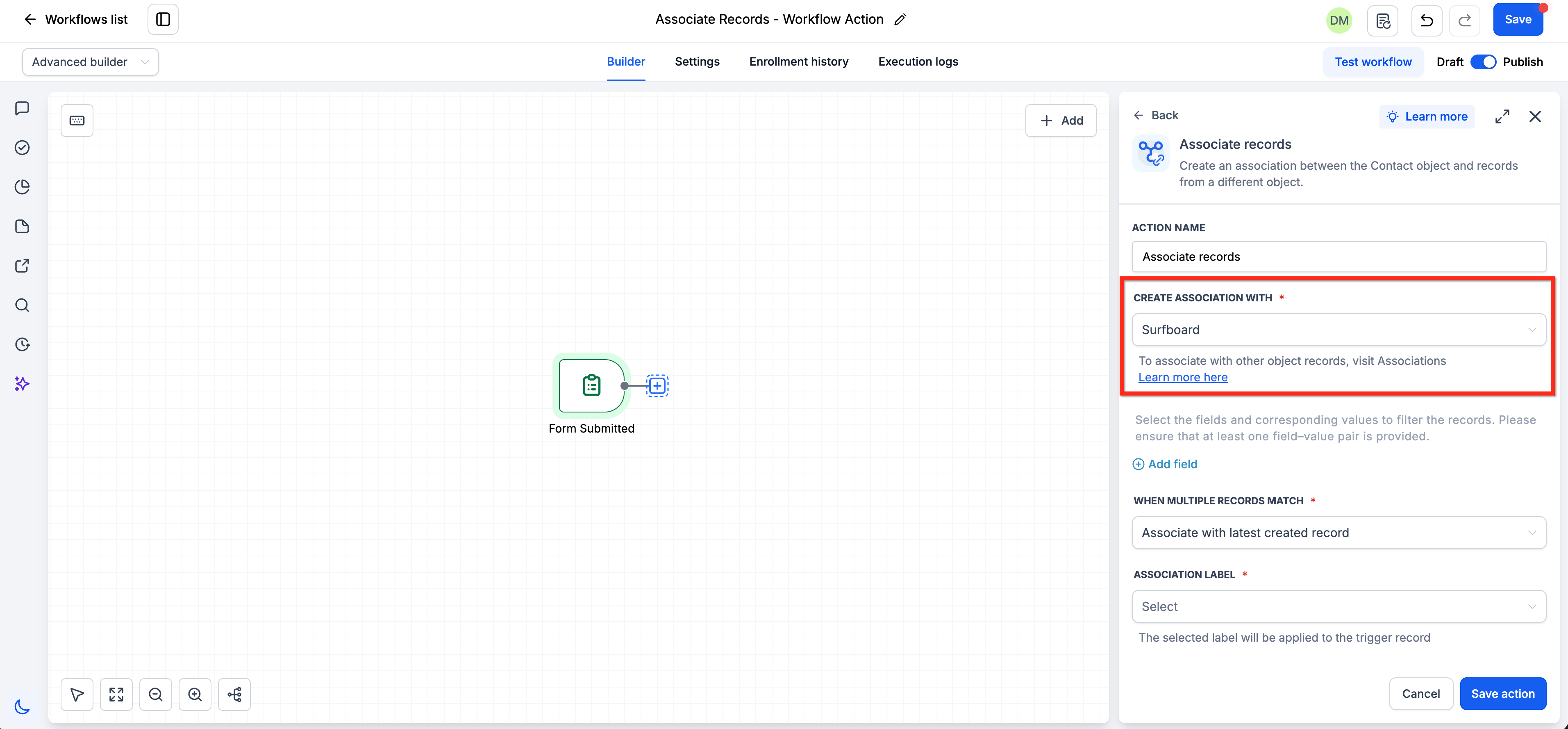Click Back in action panel
The width and height of the screenshot is (1568, 729).
point(1156,115)
